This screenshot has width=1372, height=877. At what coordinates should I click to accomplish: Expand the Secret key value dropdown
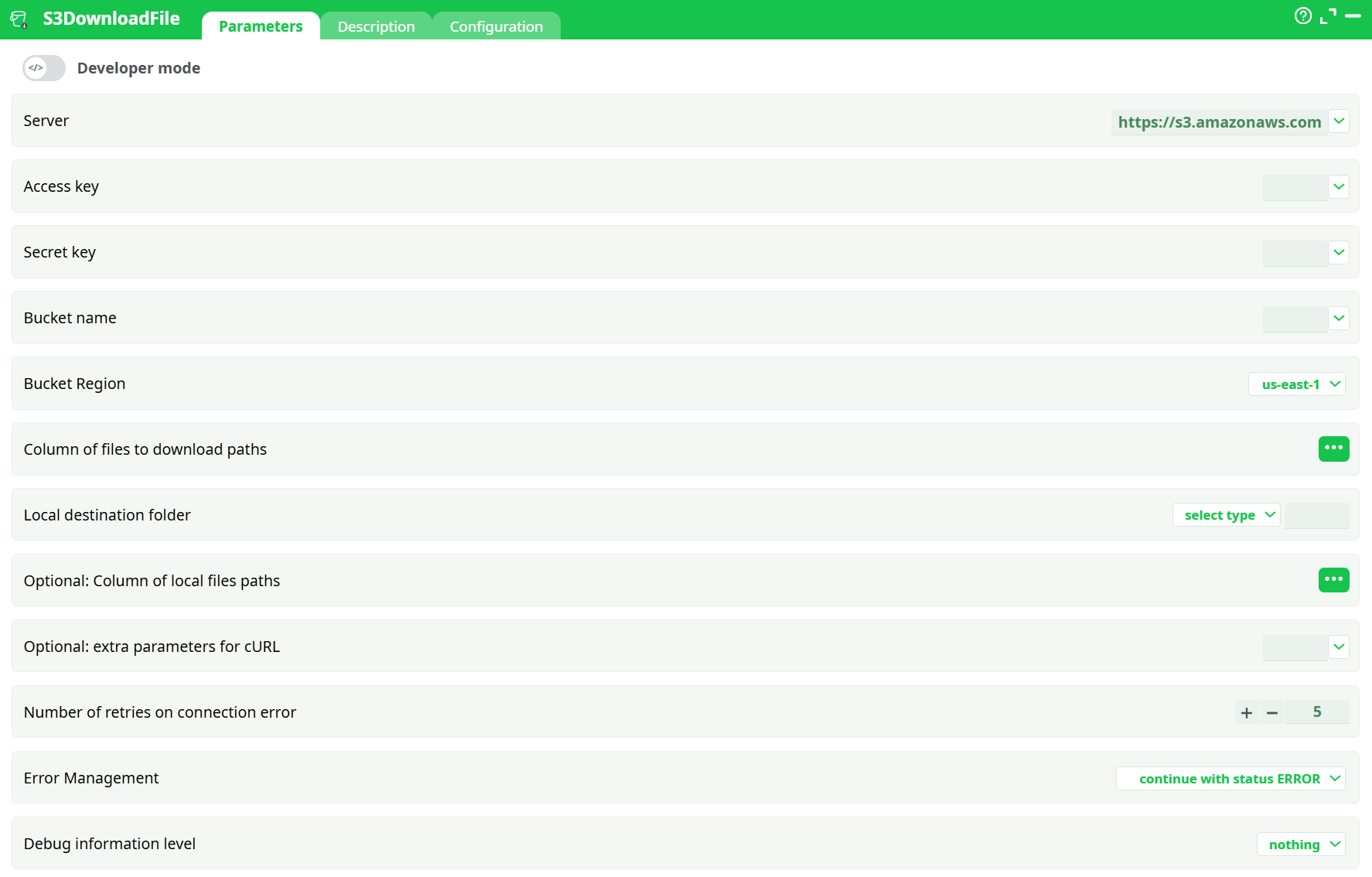click(x=1339, y=253)
